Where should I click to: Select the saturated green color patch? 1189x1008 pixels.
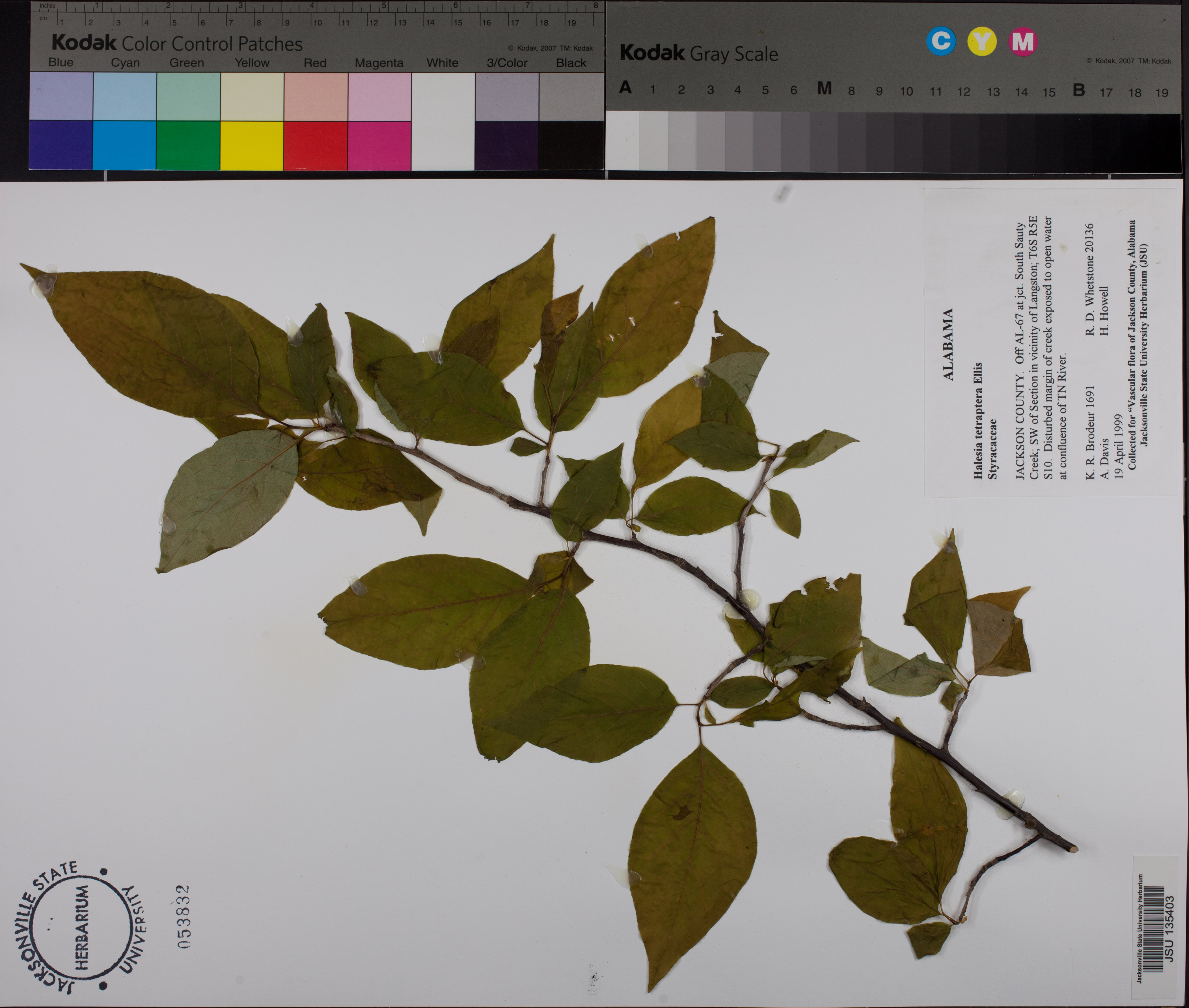[x=188, y=145]
